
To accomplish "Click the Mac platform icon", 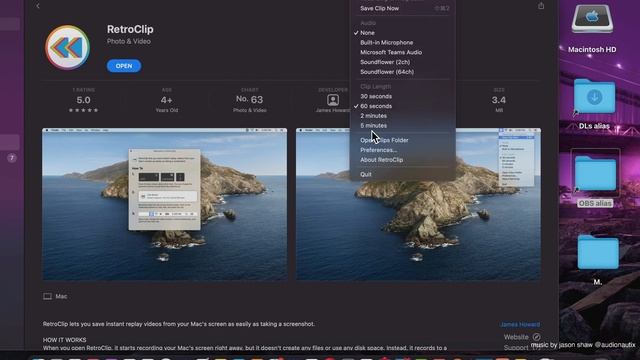I will [x=47, y=296].
